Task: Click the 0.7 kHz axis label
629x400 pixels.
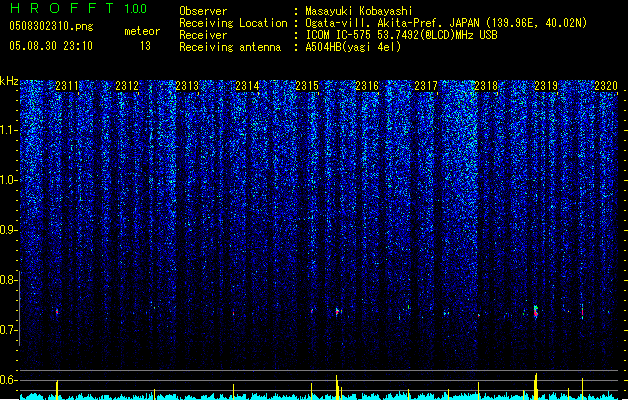Action: pyautogui.click(x=8, y=330)
